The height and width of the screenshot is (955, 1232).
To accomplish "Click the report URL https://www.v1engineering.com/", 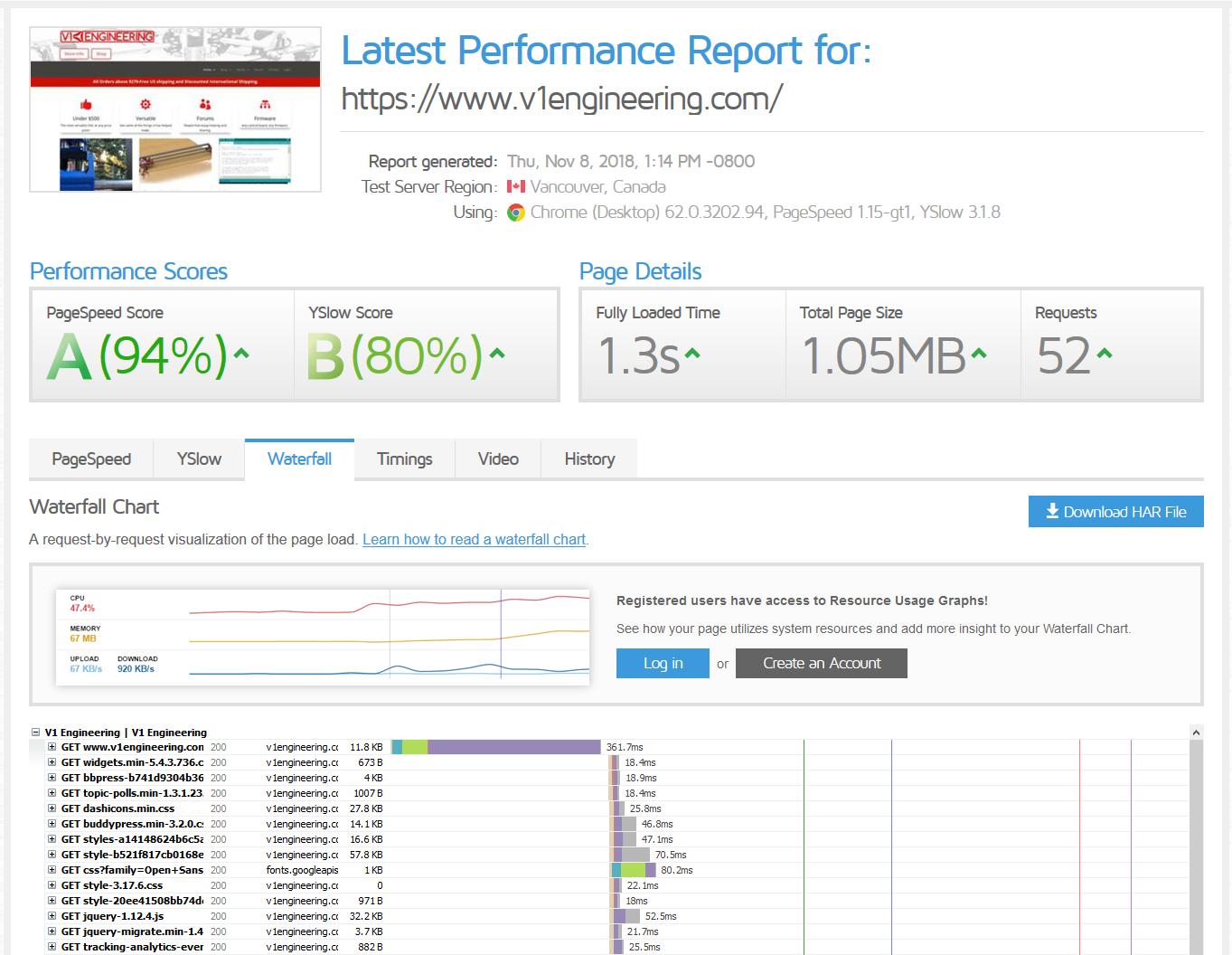I will pyautogui.click(x=561, y=99).
